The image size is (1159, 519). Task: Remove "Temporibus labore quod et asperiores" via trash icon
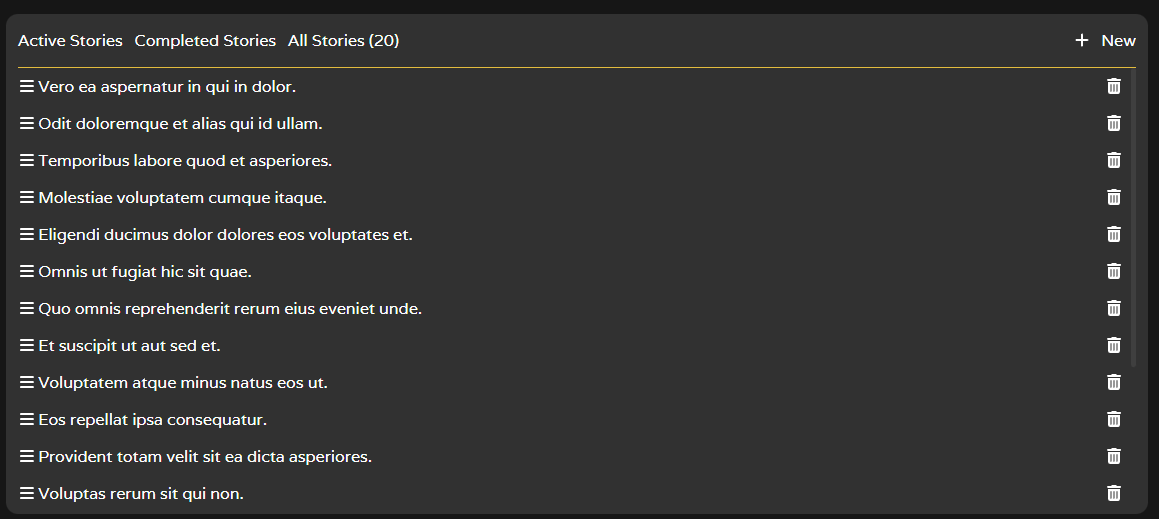click(1114, 160)
